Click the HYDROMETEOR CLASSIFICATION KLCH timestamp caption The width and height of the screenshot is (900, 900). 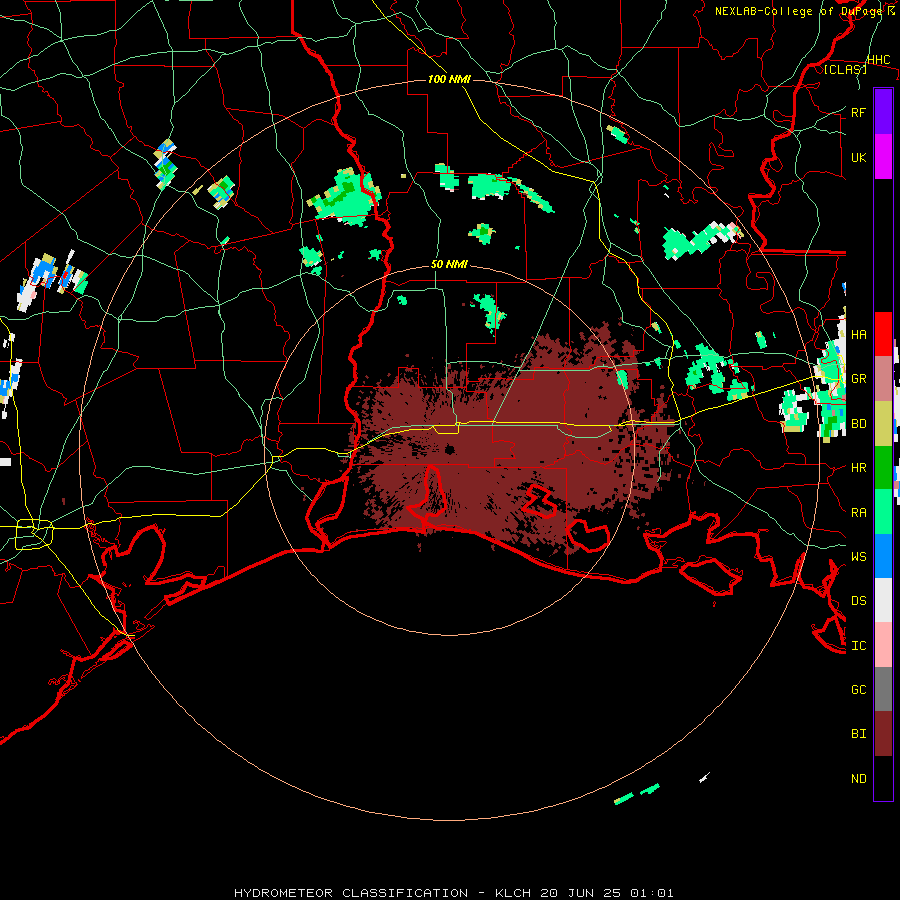tap(453, 893)
